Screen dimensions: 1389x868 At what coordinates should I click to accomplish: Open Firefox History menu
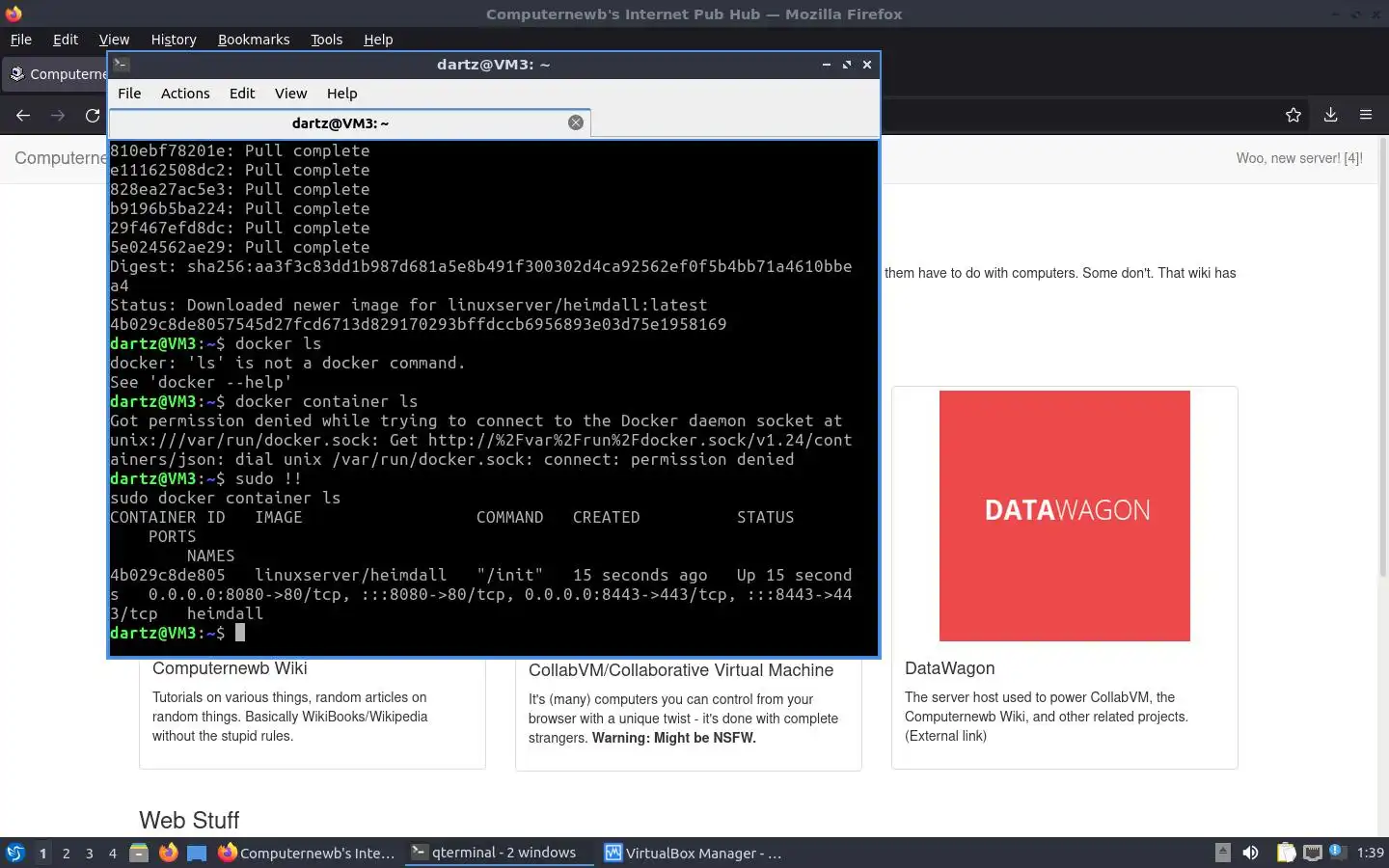coord(174,40)
